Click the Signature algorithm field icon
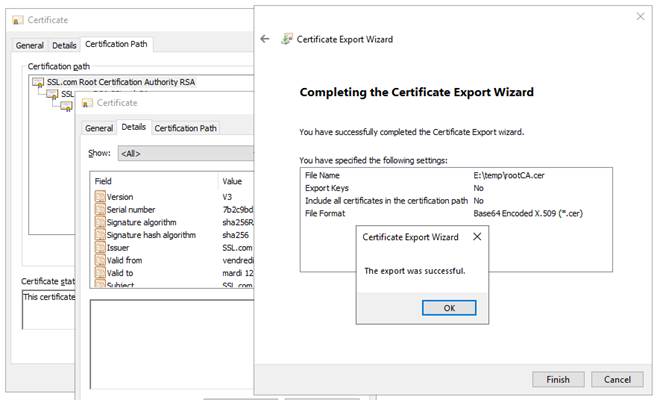This screenshot has height=400, width=657. point(99,222)
